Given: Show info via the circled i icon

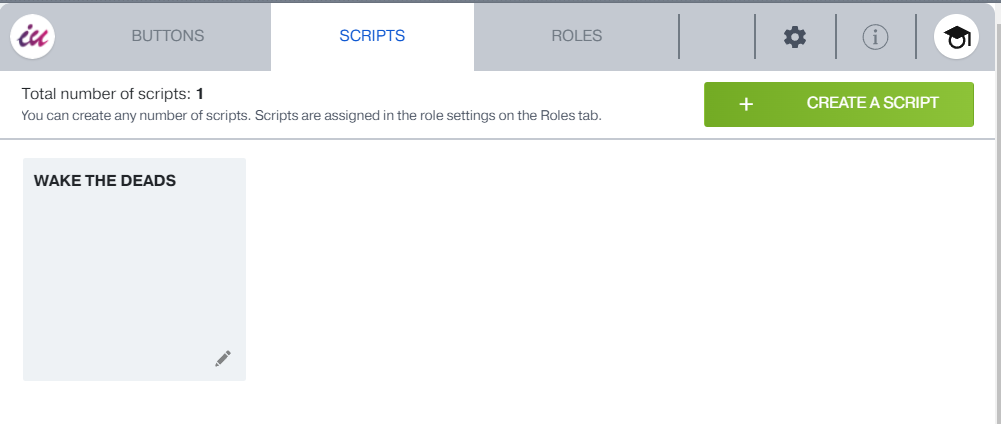Looking at the screenshot, I should pyautogui.click(x=875, y=37).
